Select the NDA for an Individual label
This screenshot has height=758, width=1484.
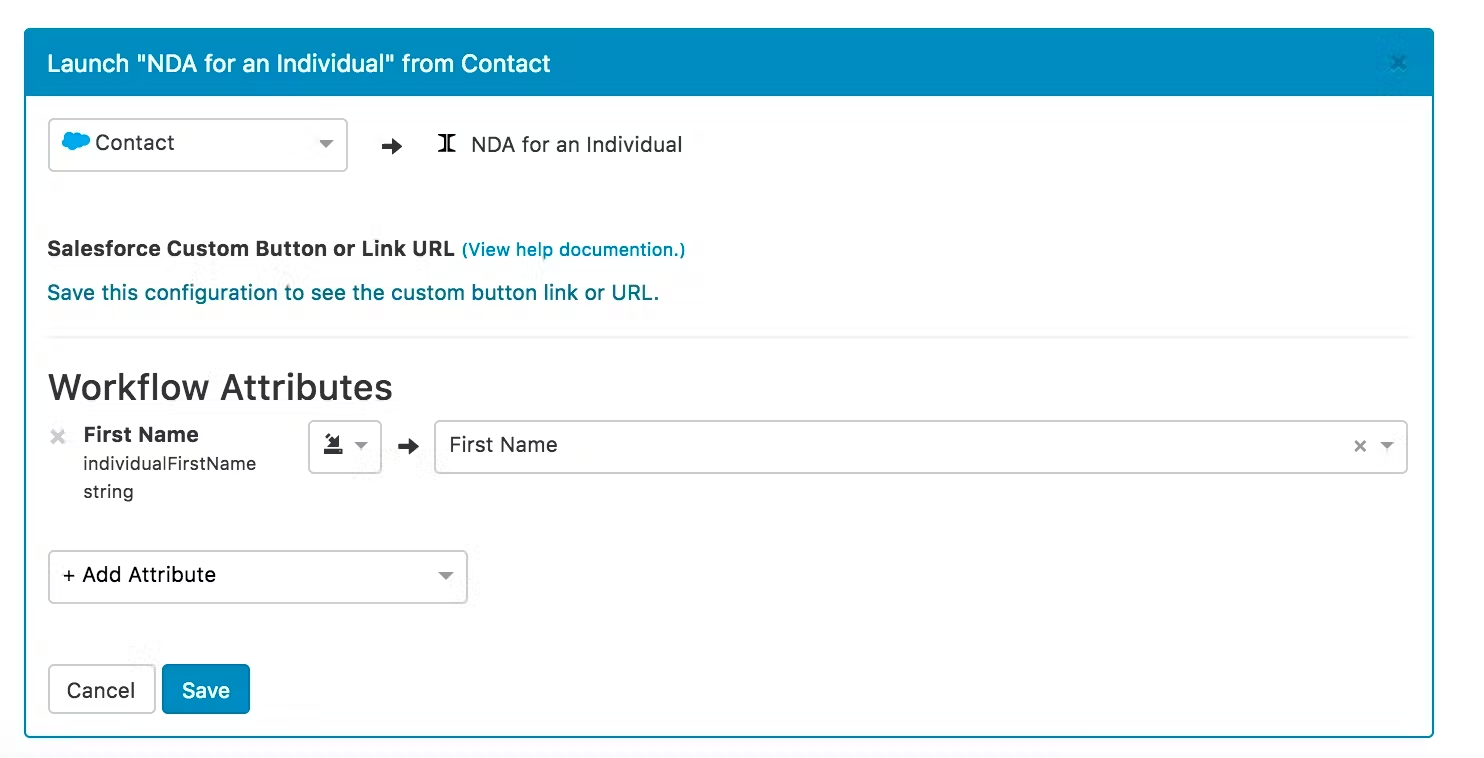click(575, 144)
